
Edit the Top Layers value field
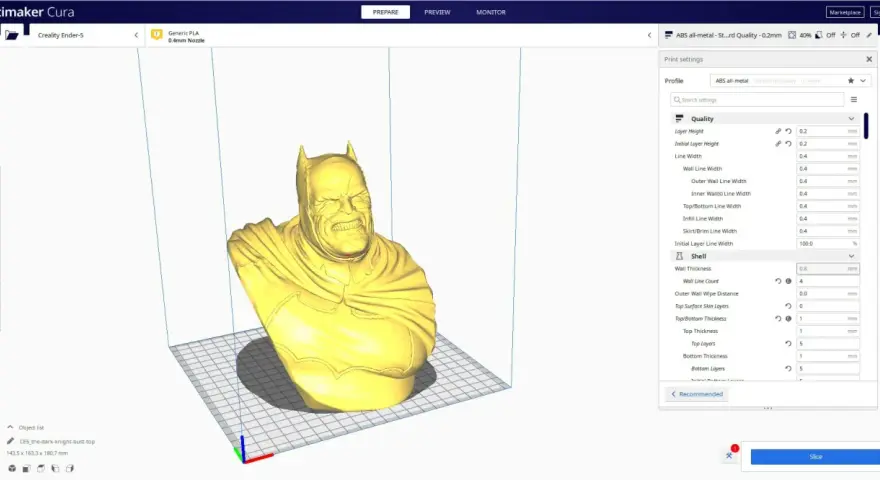(x=828, y=344)
